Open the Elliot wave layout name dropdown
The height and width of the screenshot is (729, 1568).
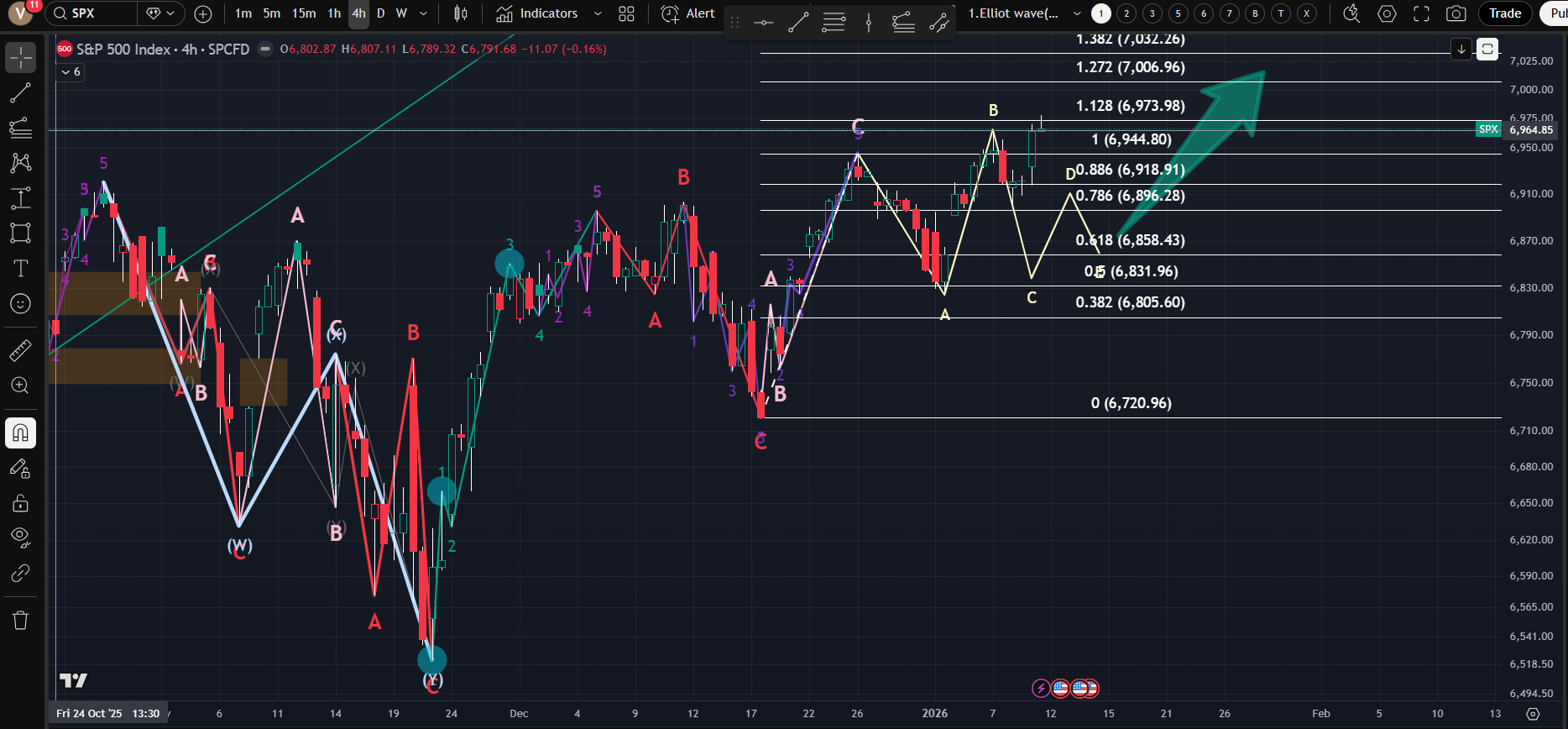1077,13
